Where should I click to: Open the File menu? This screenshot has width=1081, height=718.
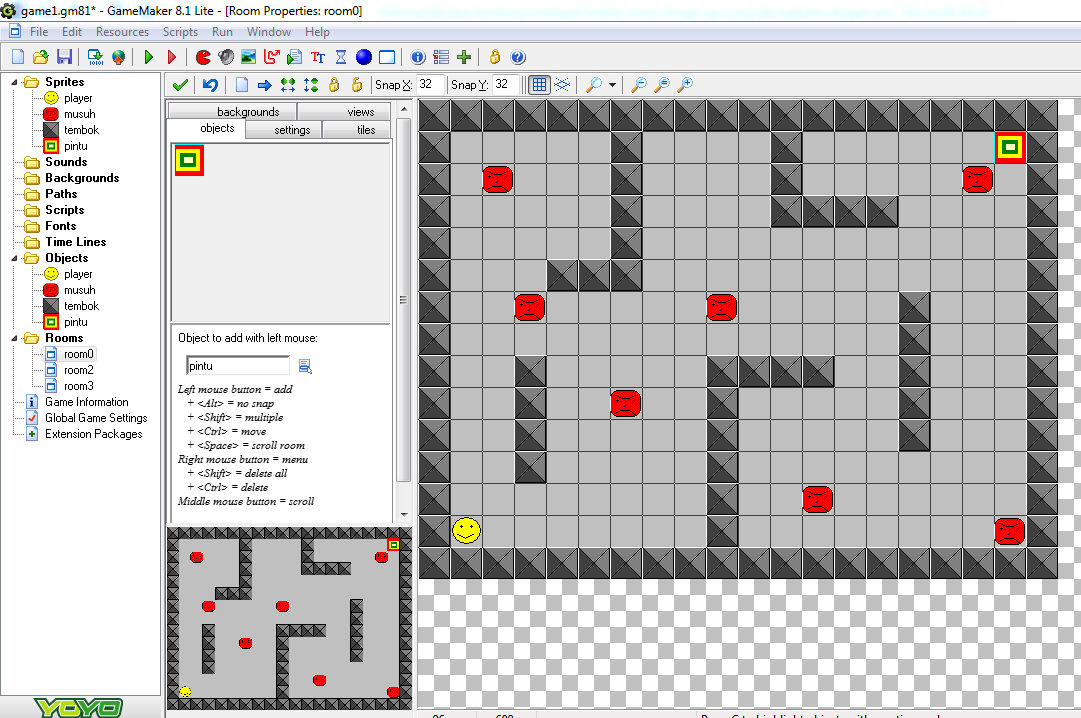(x=39, y=32)
